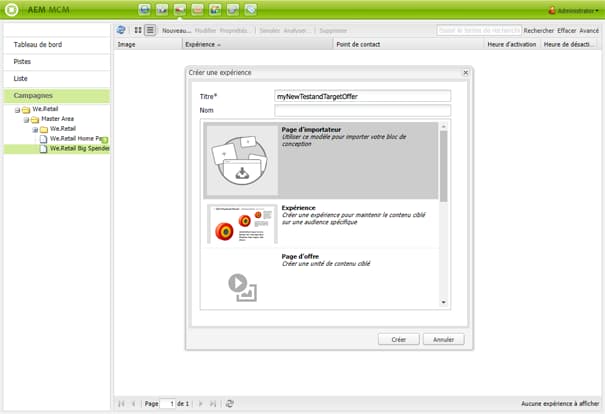
Task: Open Avancé advanced search
Action: click(589, 30)
